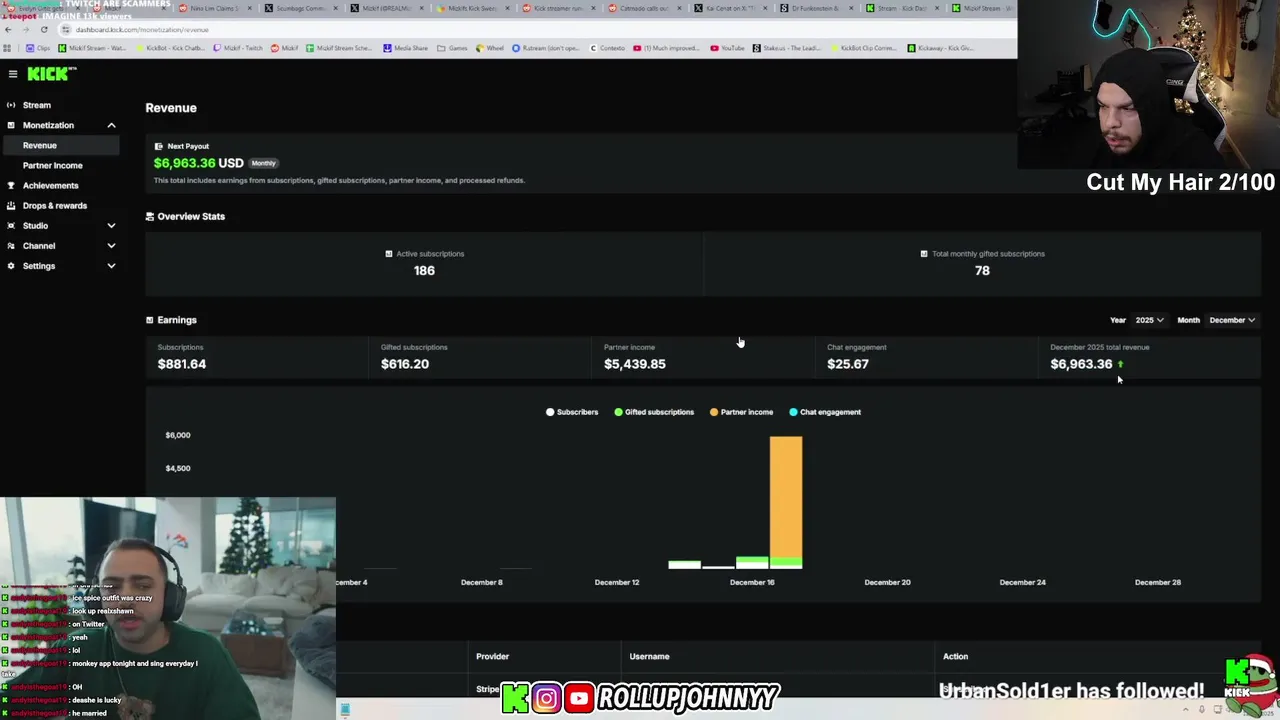Screen dimensions: 1280x720
Task: Click the Username column header
Action: tap(649, 656)
